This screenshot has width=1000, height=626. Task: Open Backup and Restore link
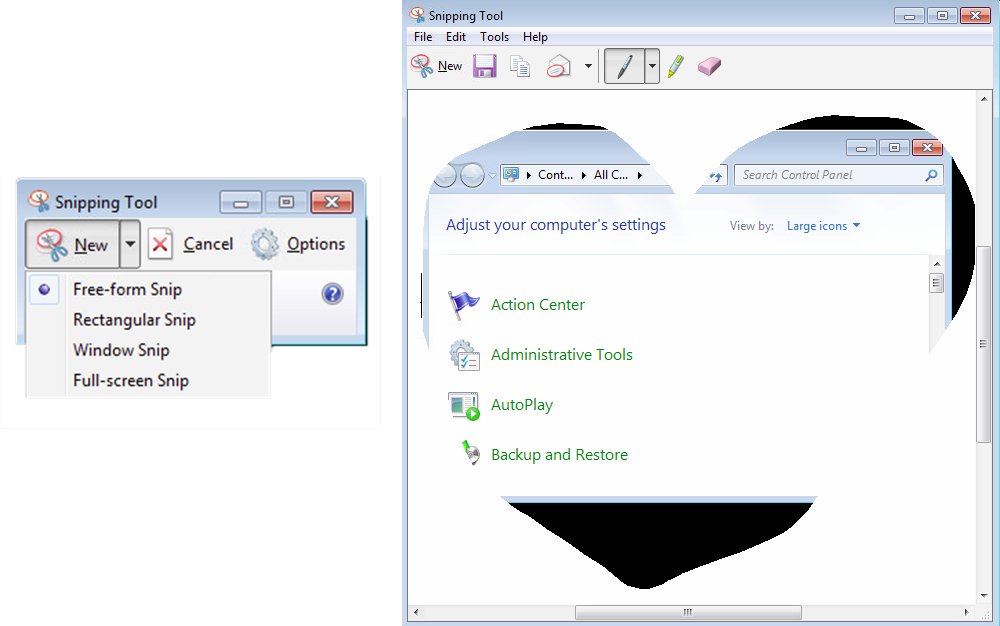[559, 455]
